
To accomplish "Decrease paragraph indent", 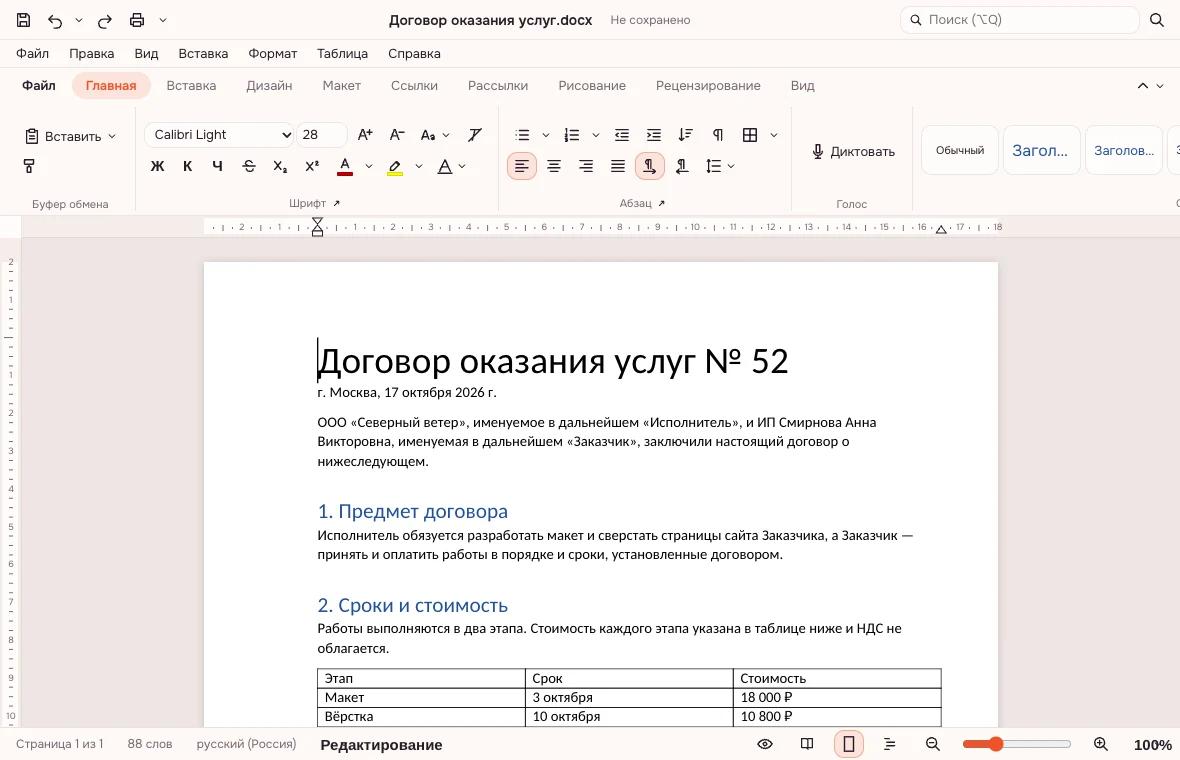I will pos(622,135).
